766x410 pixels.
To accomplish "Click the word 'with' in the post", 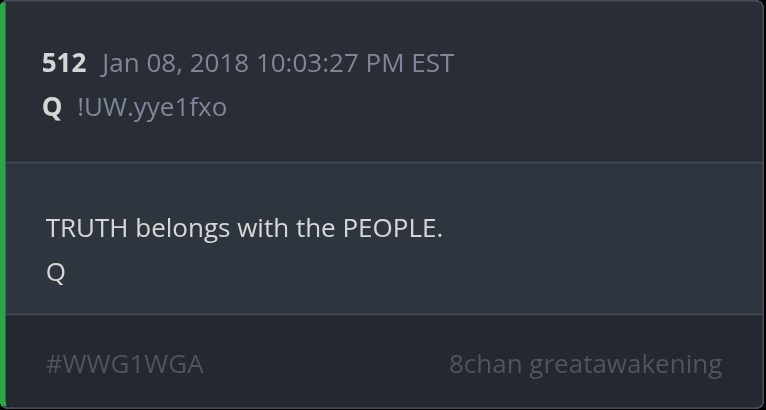I will point(263,228).
